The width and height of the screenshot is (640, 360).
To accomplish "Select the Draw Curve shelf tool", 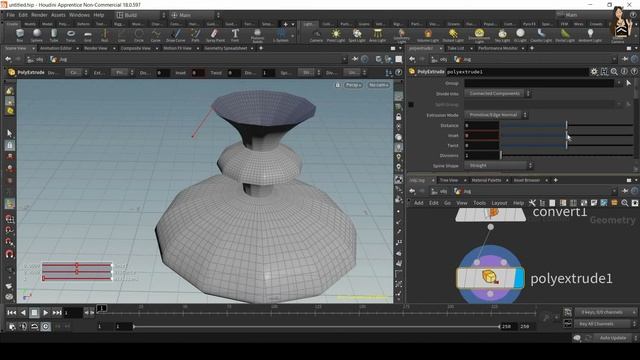I will click(176, 35).
